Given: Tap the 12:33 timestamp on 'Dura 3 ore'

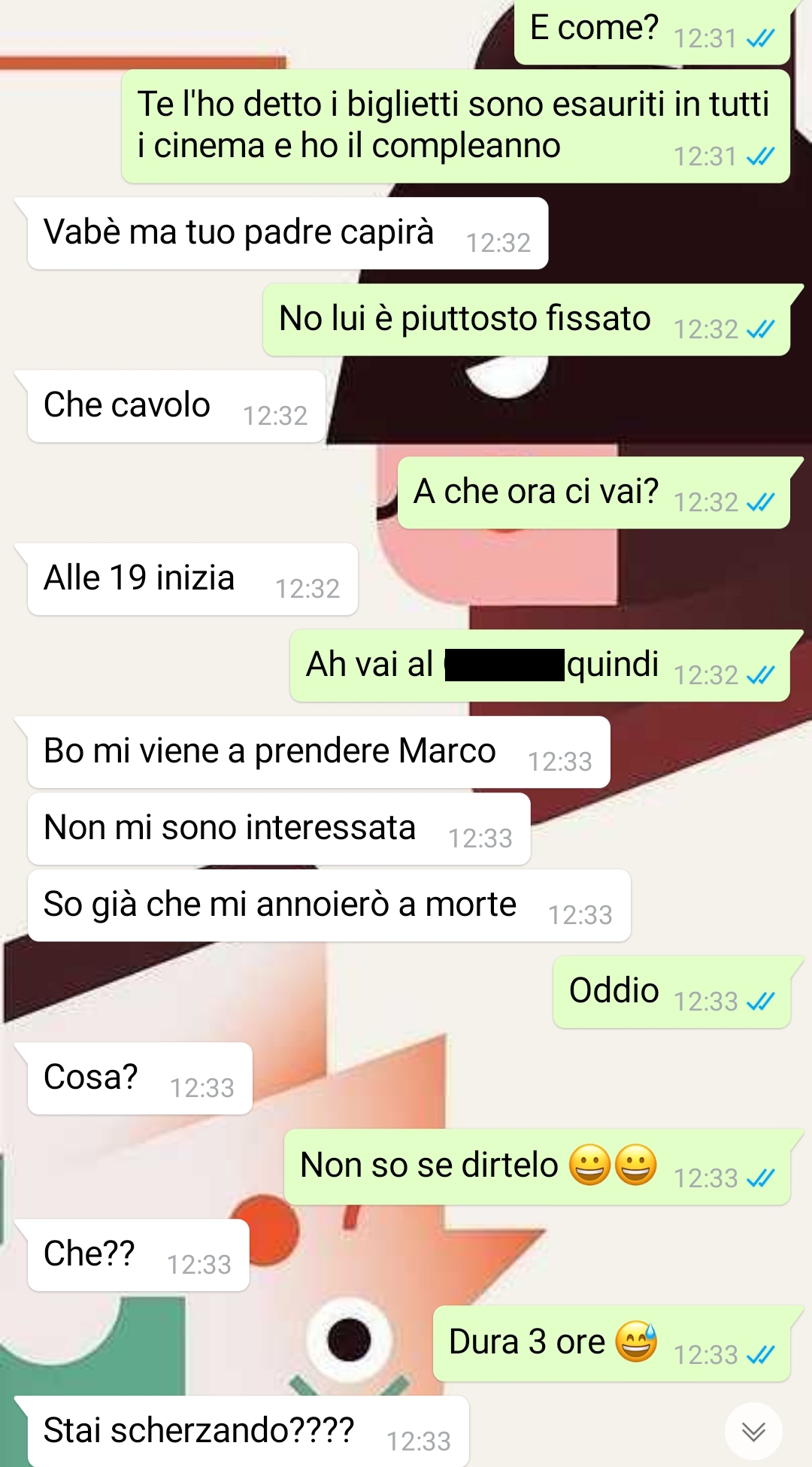Looking at the screenshot, I should click(705, 1355).
